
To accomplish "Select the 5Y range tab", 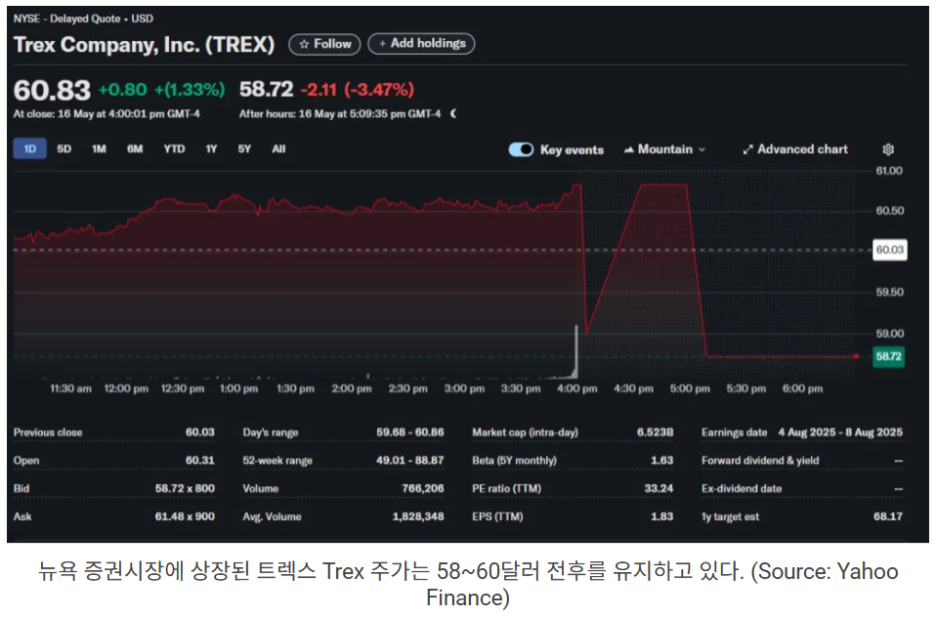I will tap(244, 149).
